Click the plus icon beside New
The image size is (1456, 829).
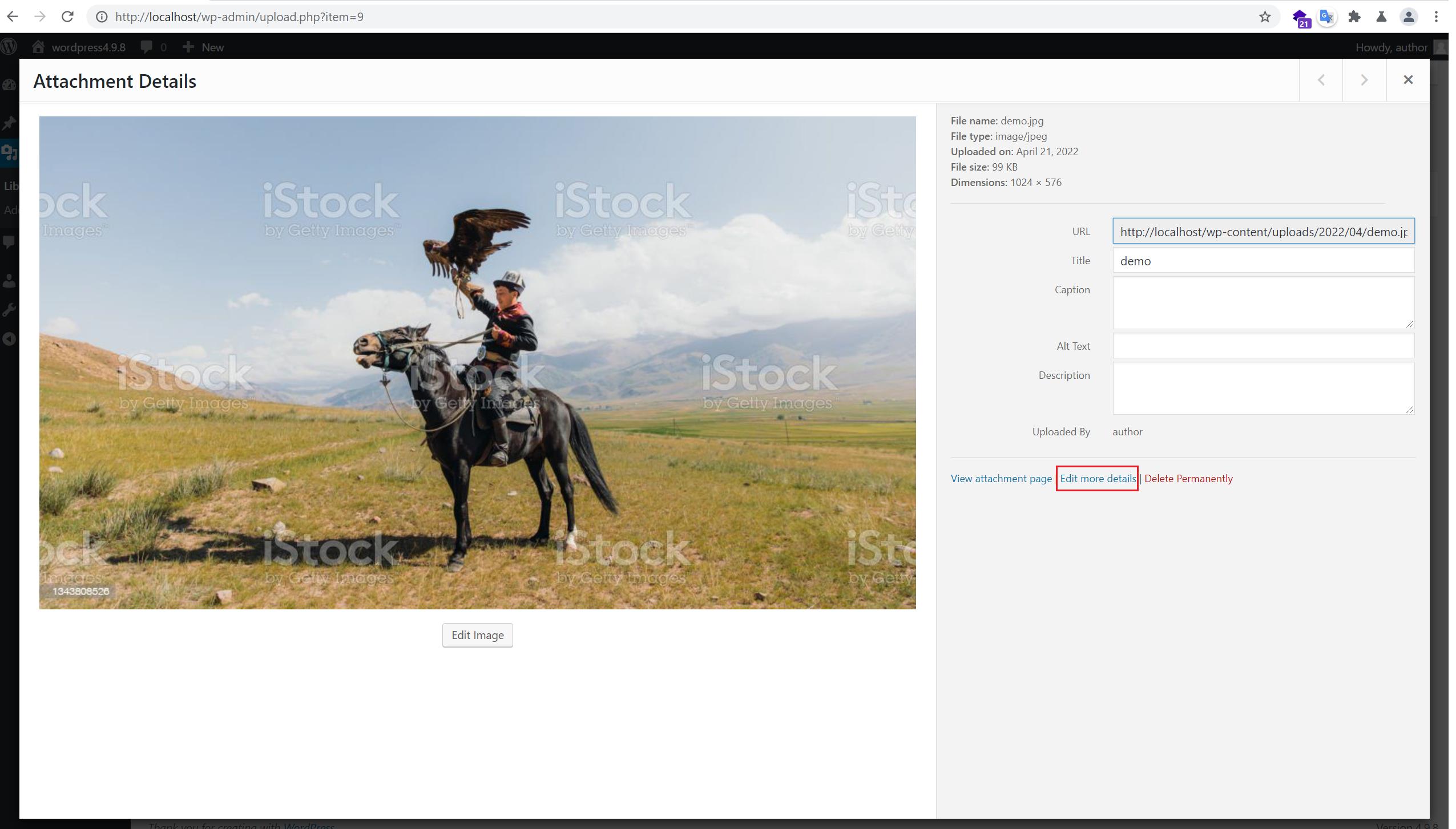188,47
